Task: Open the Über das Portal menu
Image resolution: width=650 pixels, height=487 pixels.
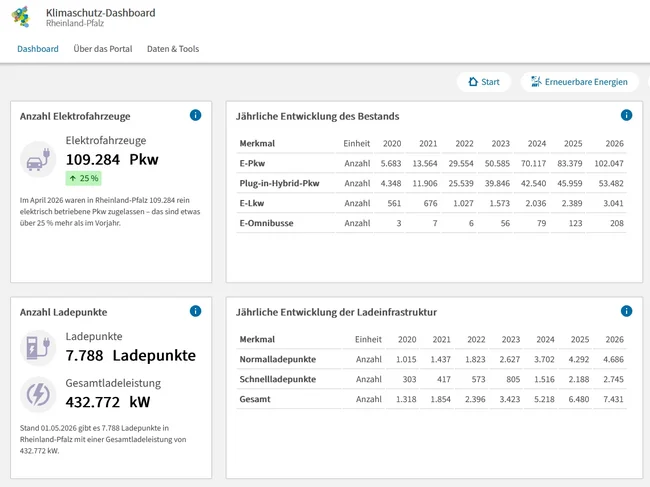Action: 103,49
